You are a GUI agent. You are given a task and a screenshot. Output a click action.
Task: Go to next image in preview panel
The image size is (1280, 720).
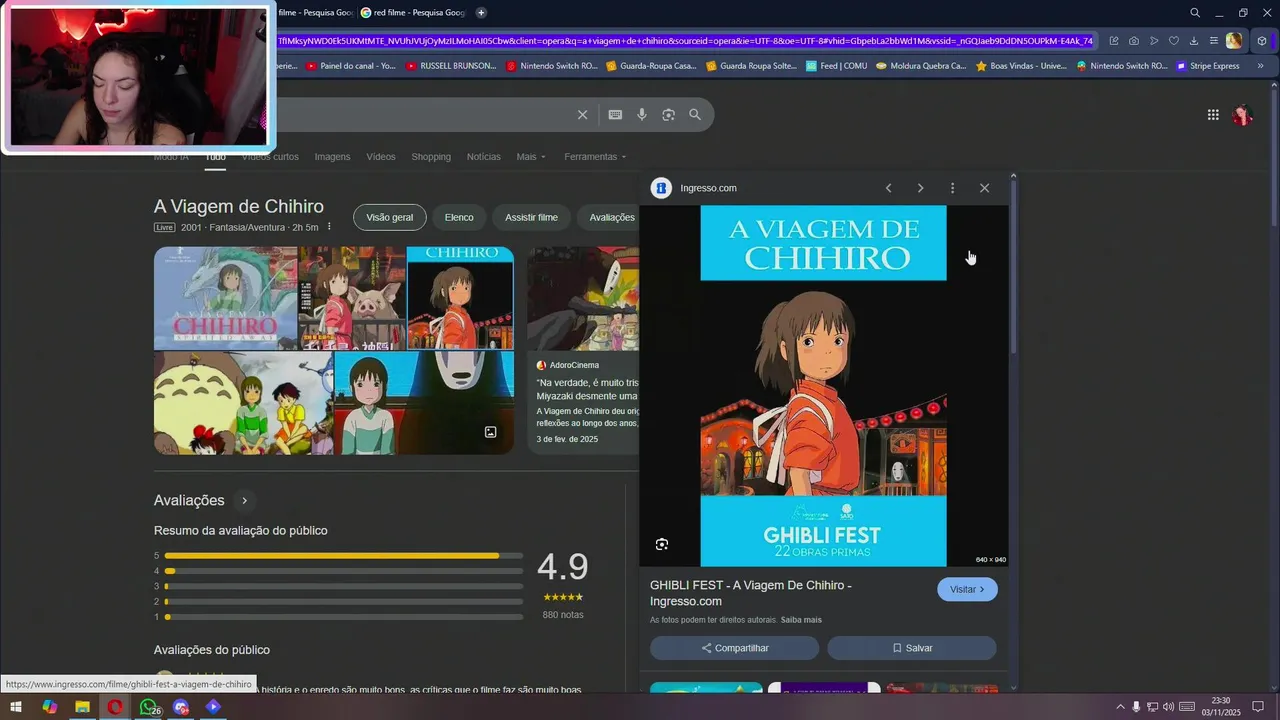pos(920,188)
